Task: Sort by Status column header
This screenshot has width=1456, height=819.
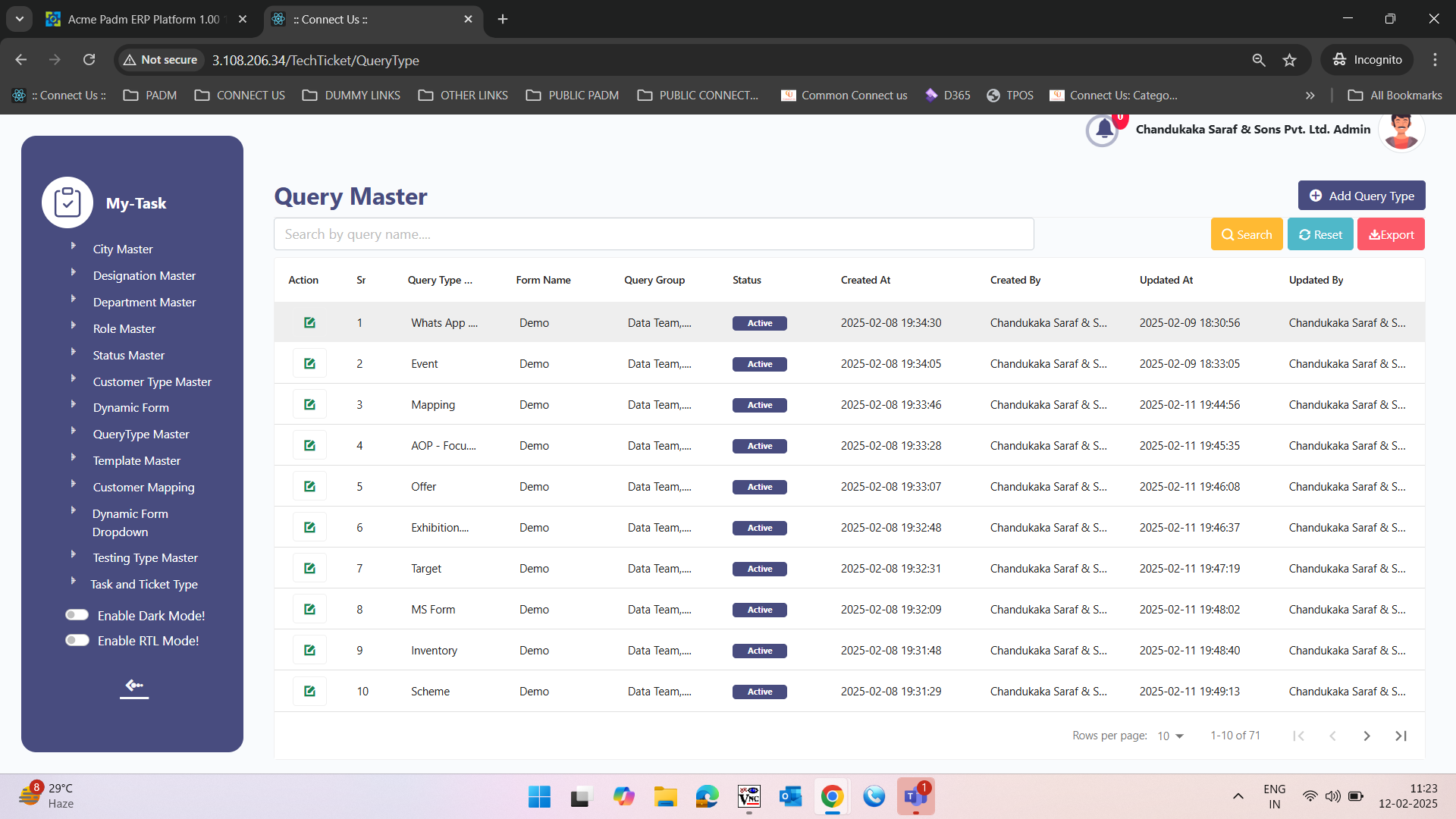Action: [747, 280]
